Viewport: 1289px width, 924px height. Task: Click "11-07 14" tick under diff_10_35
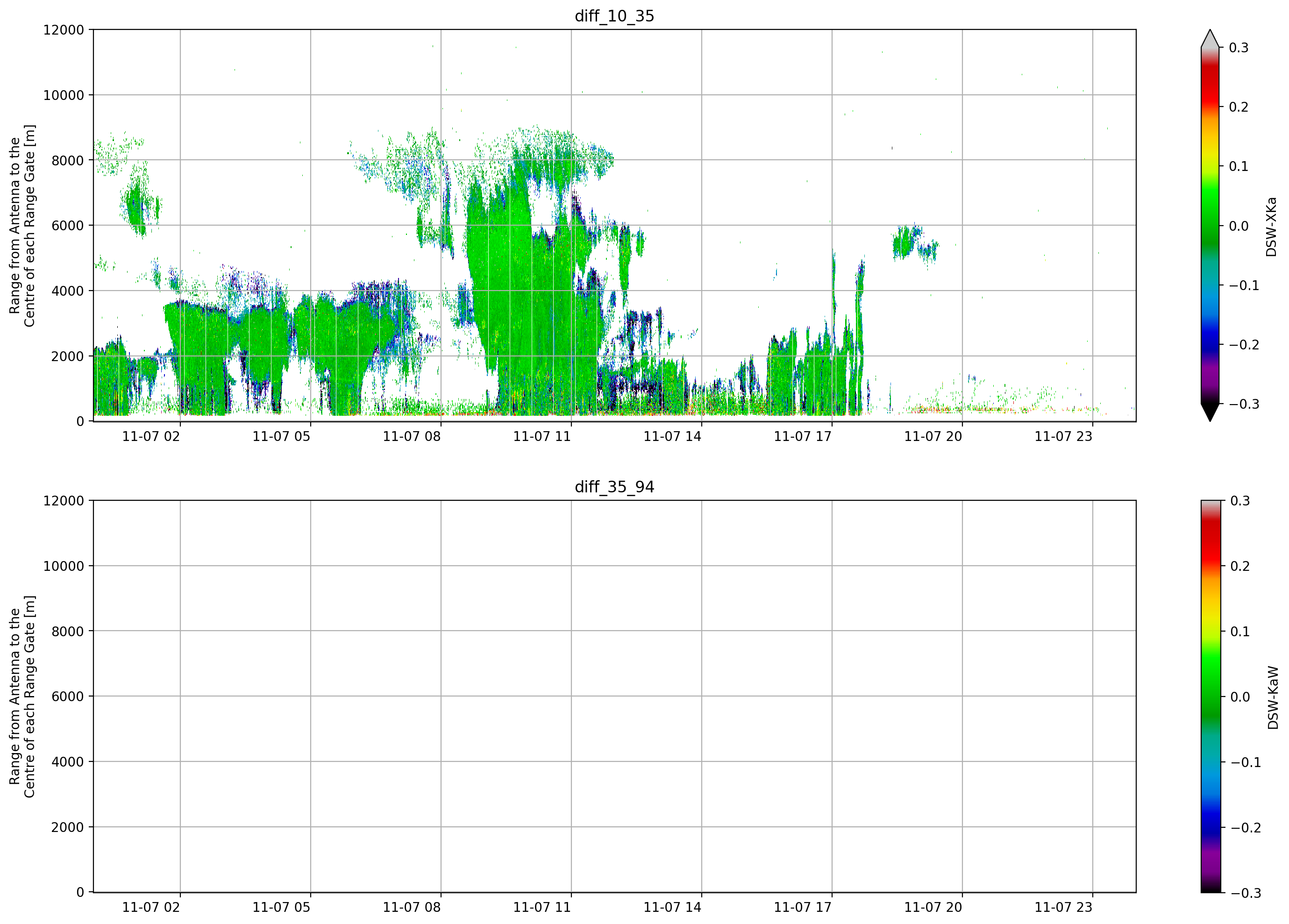click(x=672, y=436)
